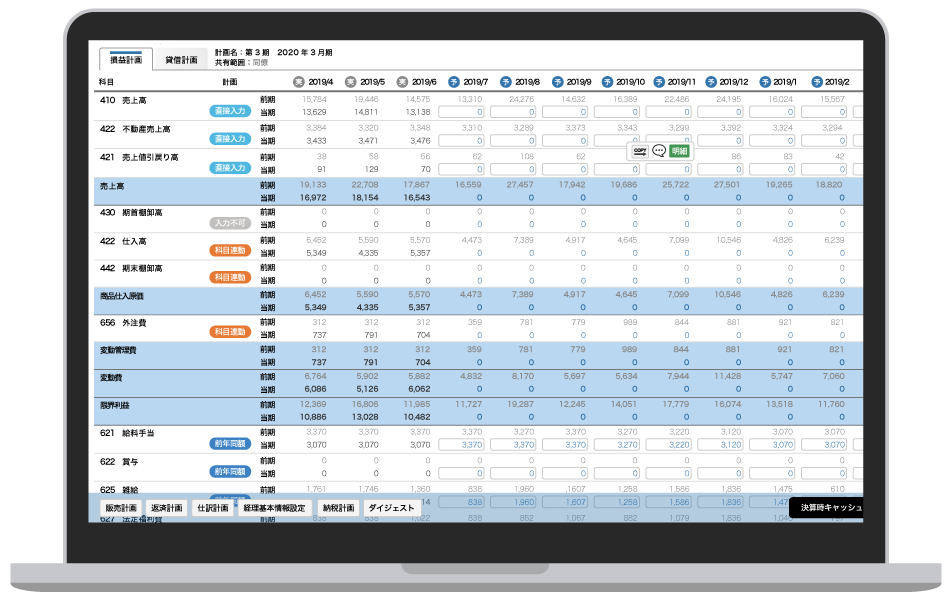Click the 予 badge beside 2019/7
The width and height of the screenshot is (950, 600).
454,82
